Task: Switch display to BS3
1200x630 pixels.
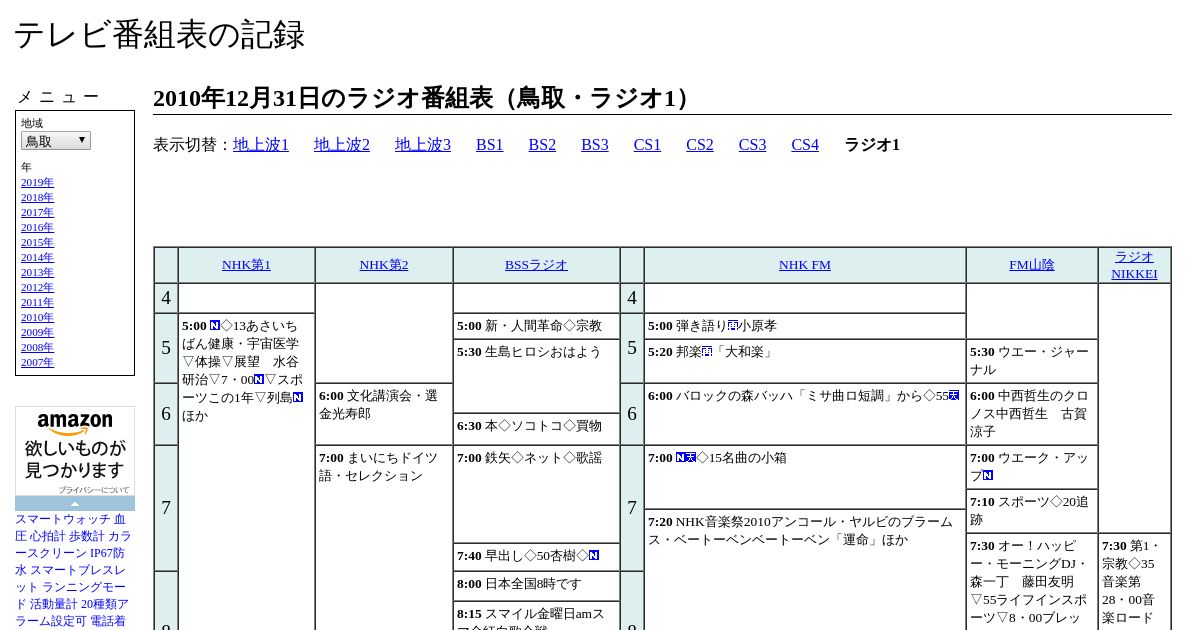Action: 595,145
